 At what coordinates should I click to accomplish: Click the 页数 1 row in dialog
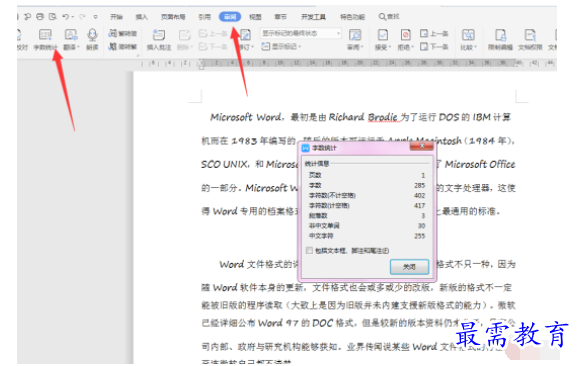coord(367,175)
